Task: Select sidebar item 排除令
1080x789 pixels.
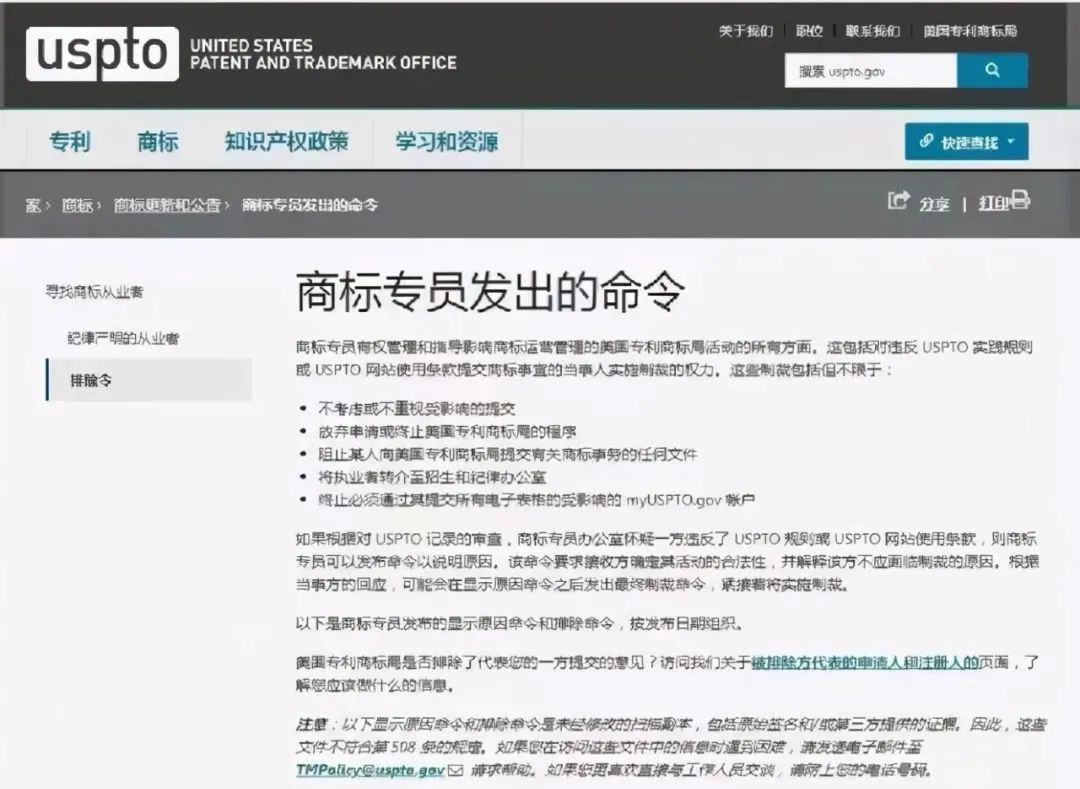Action: [x=149, y=380]
